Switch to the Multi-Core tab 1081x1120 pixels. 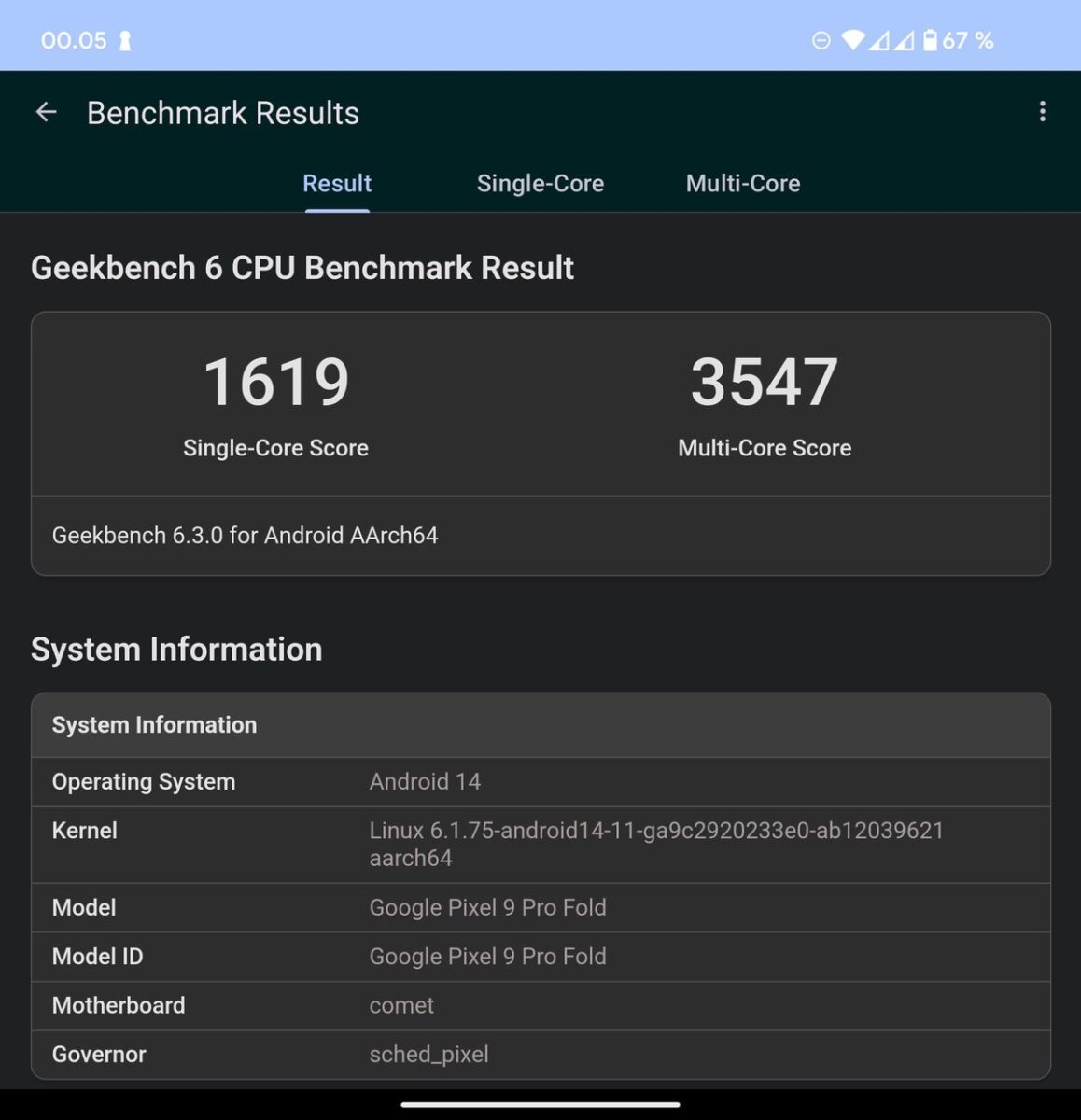[743, 183]
